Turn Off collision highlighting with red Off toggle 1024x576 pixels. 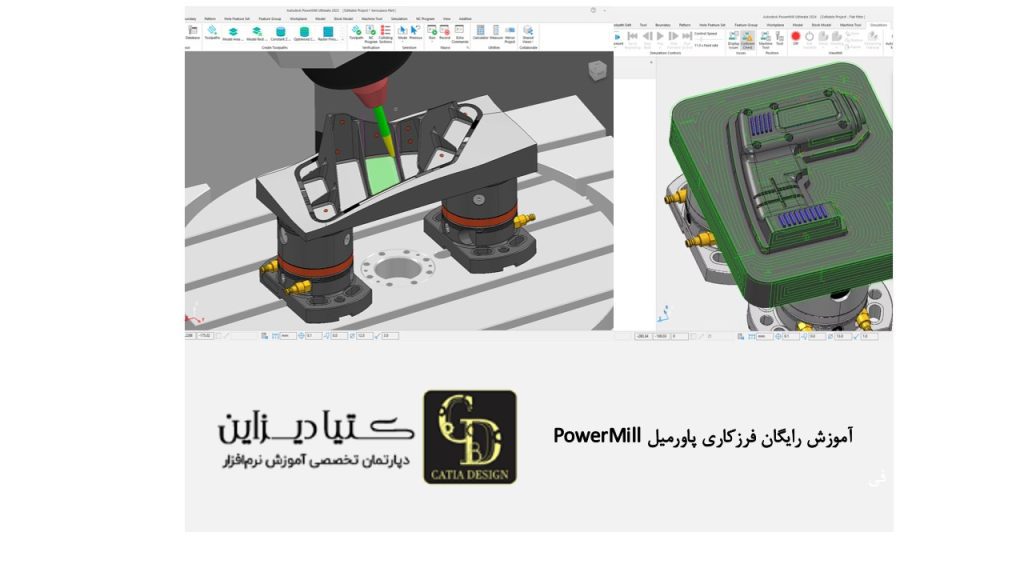pos(796,38)
